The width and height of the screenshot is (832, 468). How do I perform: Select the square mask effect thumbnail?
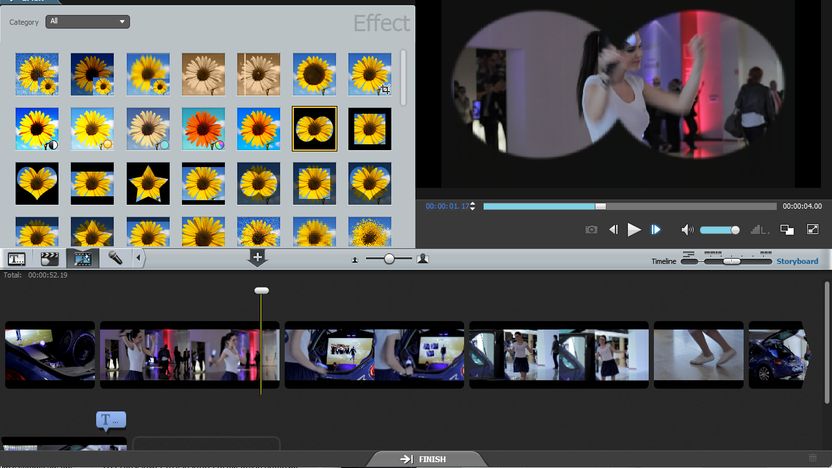point(370,129)
